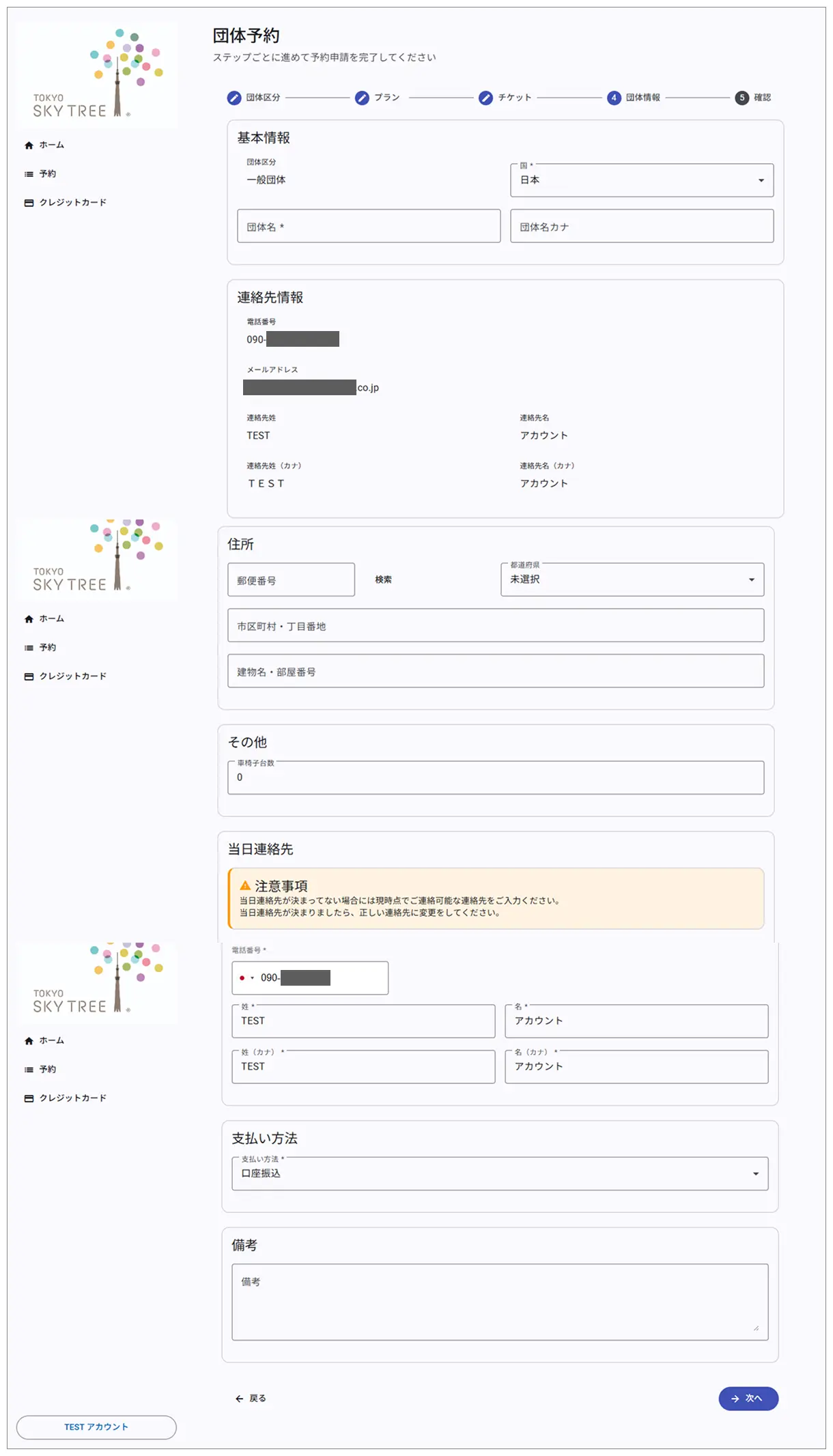Click the home icon in the uppermost sidebar
This screenshot has width=833, height=1456.
[x=29, y=145]
